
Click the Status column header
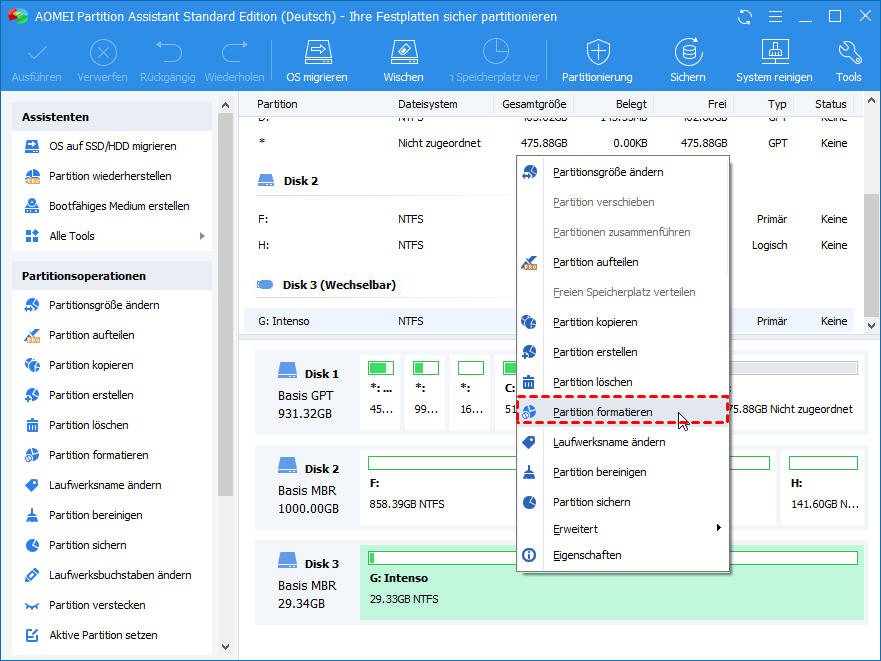click(830, 104)
